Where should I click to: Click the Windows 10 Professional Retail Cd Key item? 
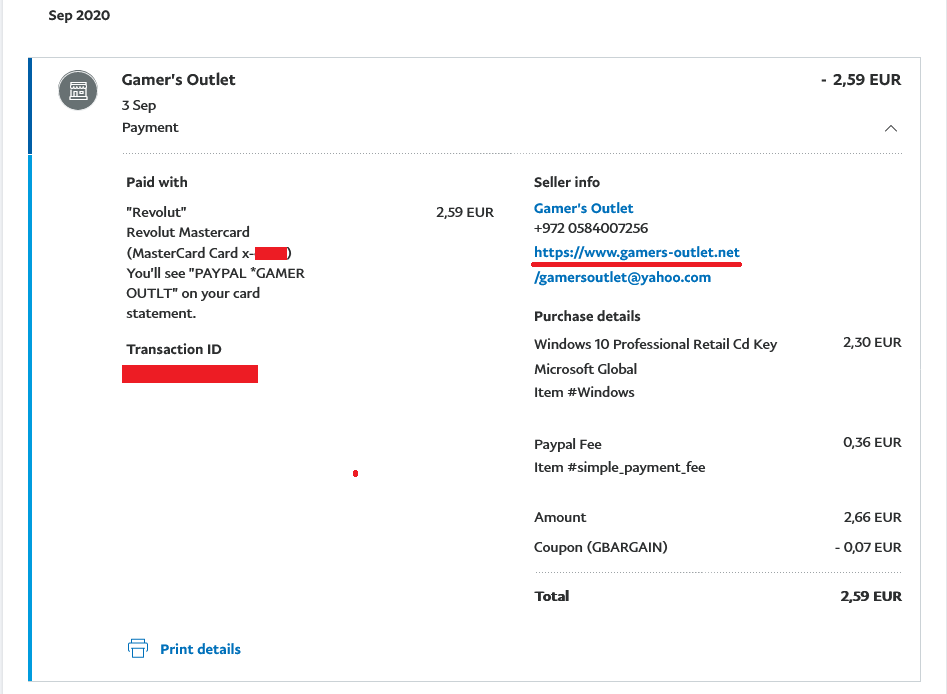tap(655, 344)
